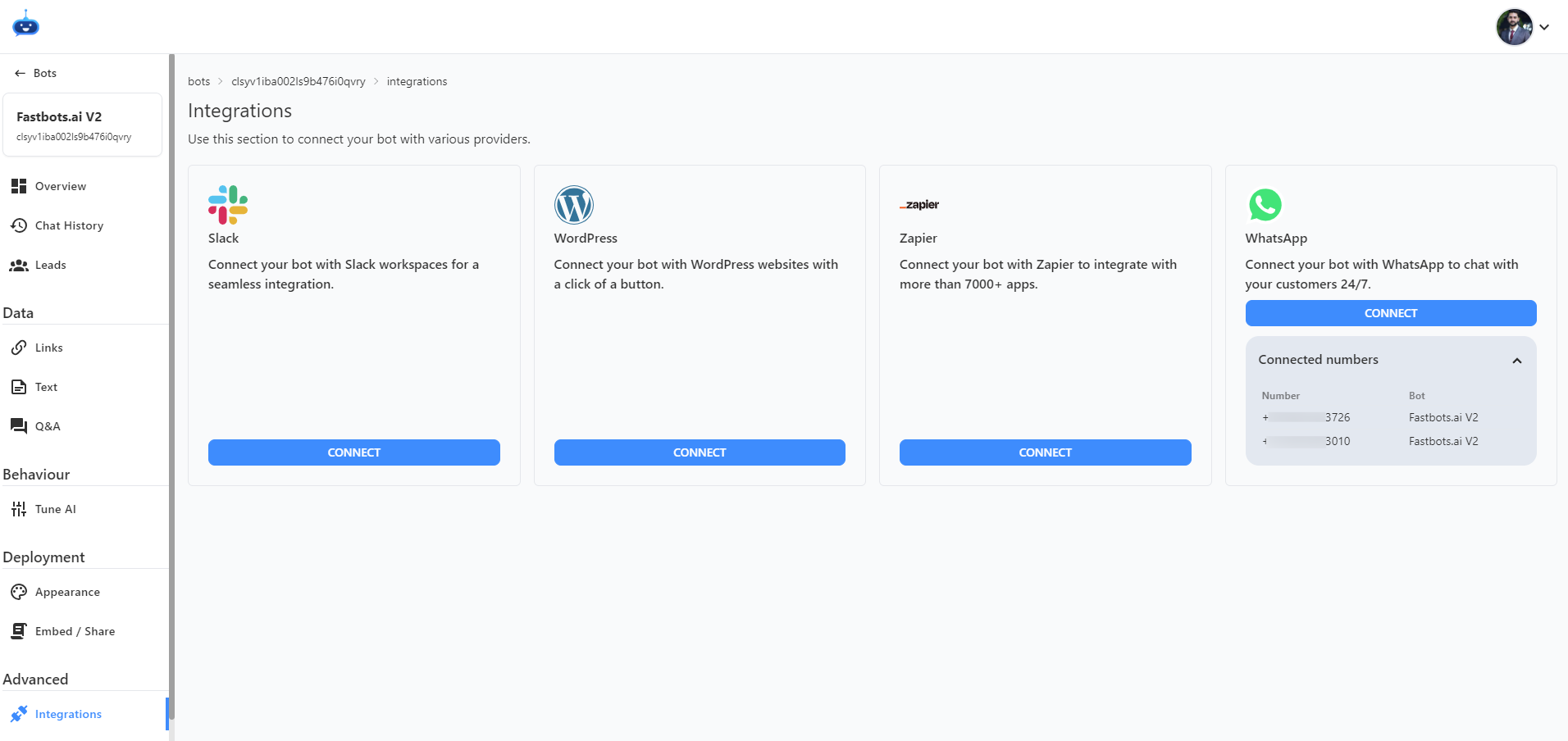This screenshot has height=741, width=1568.
Task: Click the WhatsApp card title
Action: (x=1276, y=239)
